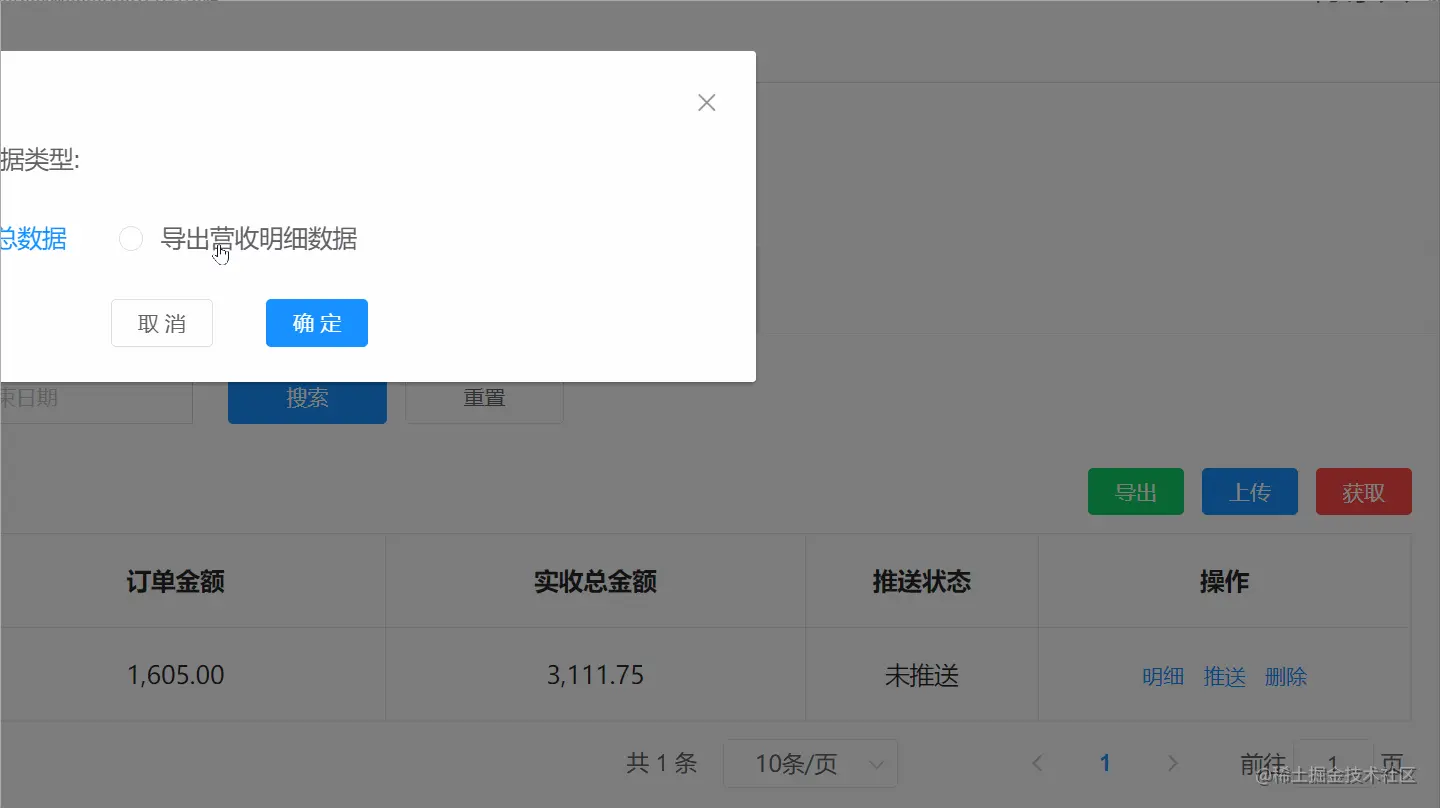Close the export dialog with the X icon
This screenshot has height=808, width=1440.
pyautogui.click(x=706, y=102)
